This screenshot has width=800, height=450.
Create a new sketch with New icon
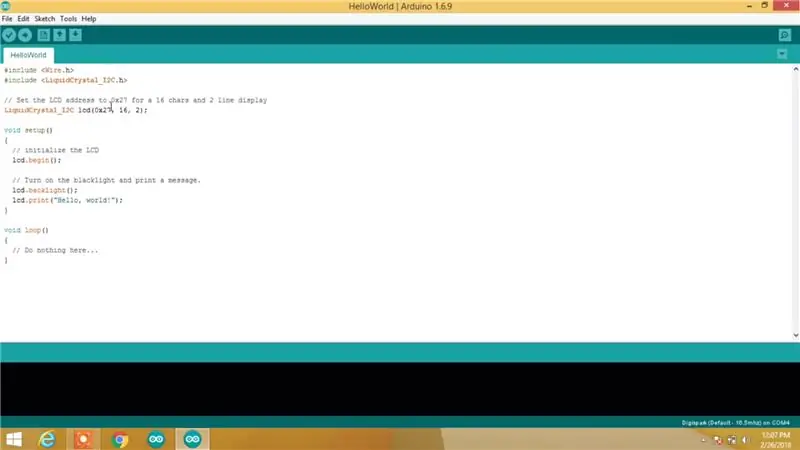tap(43, 35)
